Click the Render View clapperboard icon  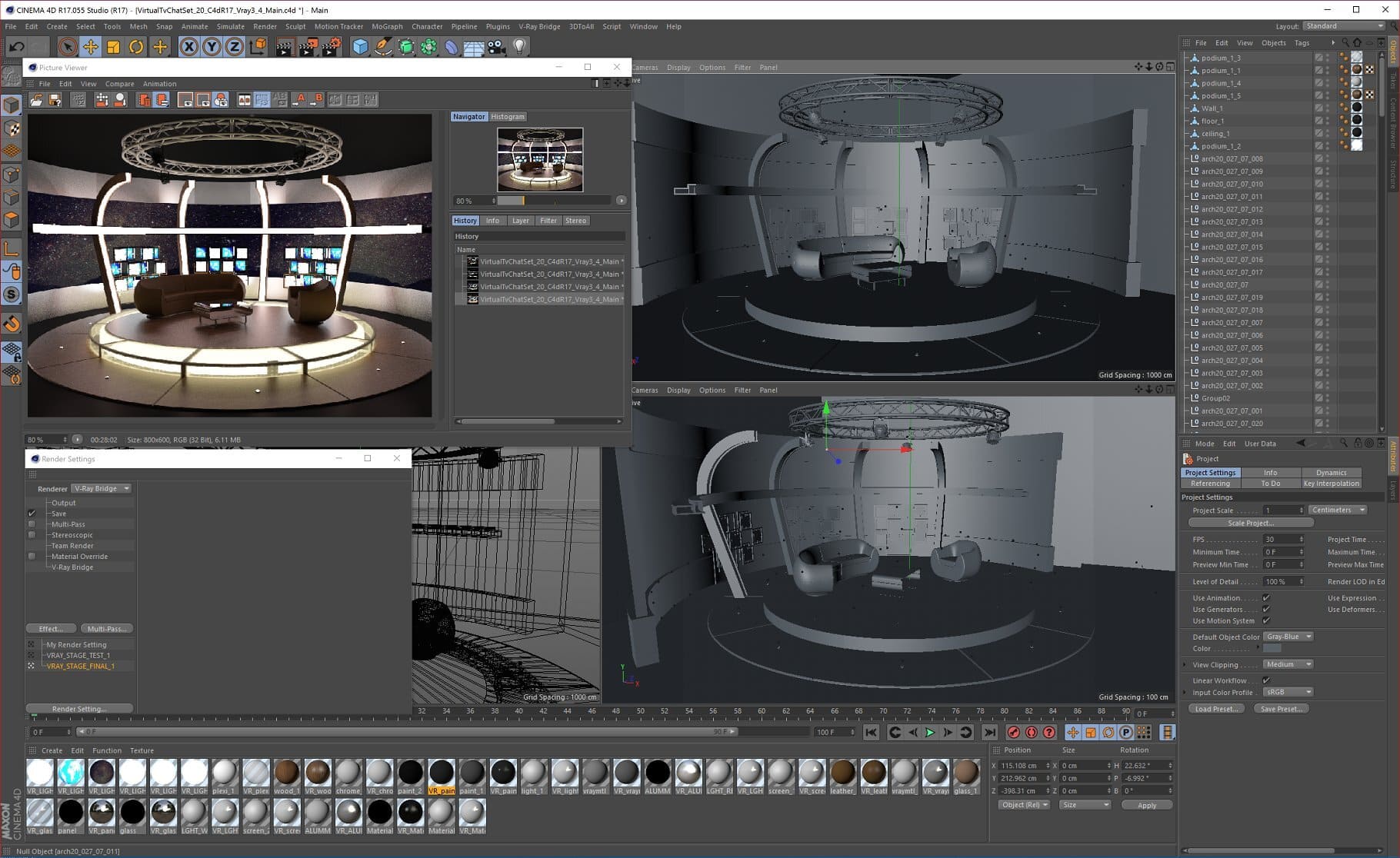pyautogui.click(x=285, y=47)
